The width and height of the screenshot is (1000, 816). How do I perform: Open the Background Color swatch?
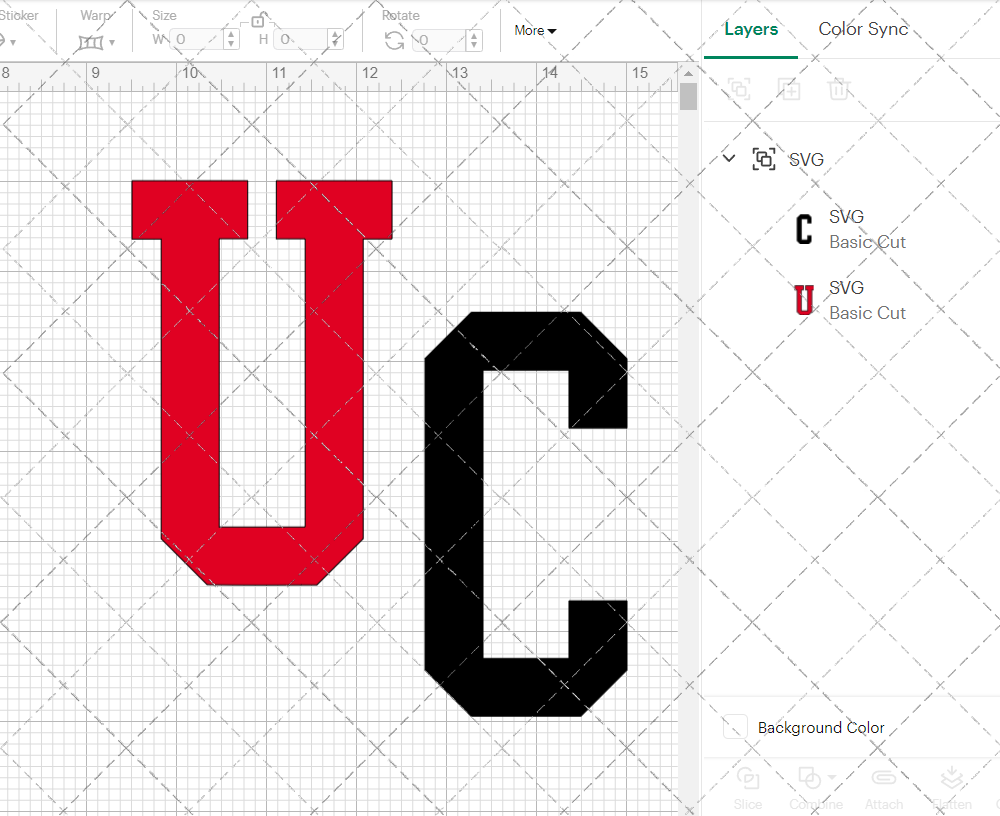tap(735, 727)
